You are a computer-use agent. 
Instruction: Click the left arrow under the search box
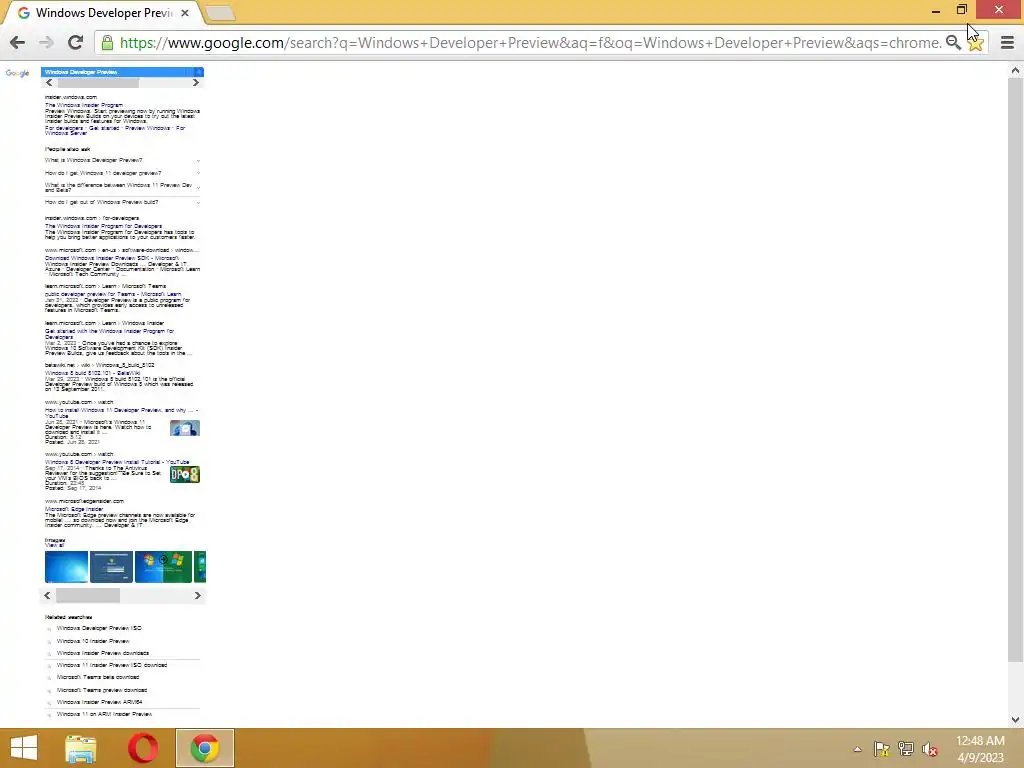[x=49, y=83]
